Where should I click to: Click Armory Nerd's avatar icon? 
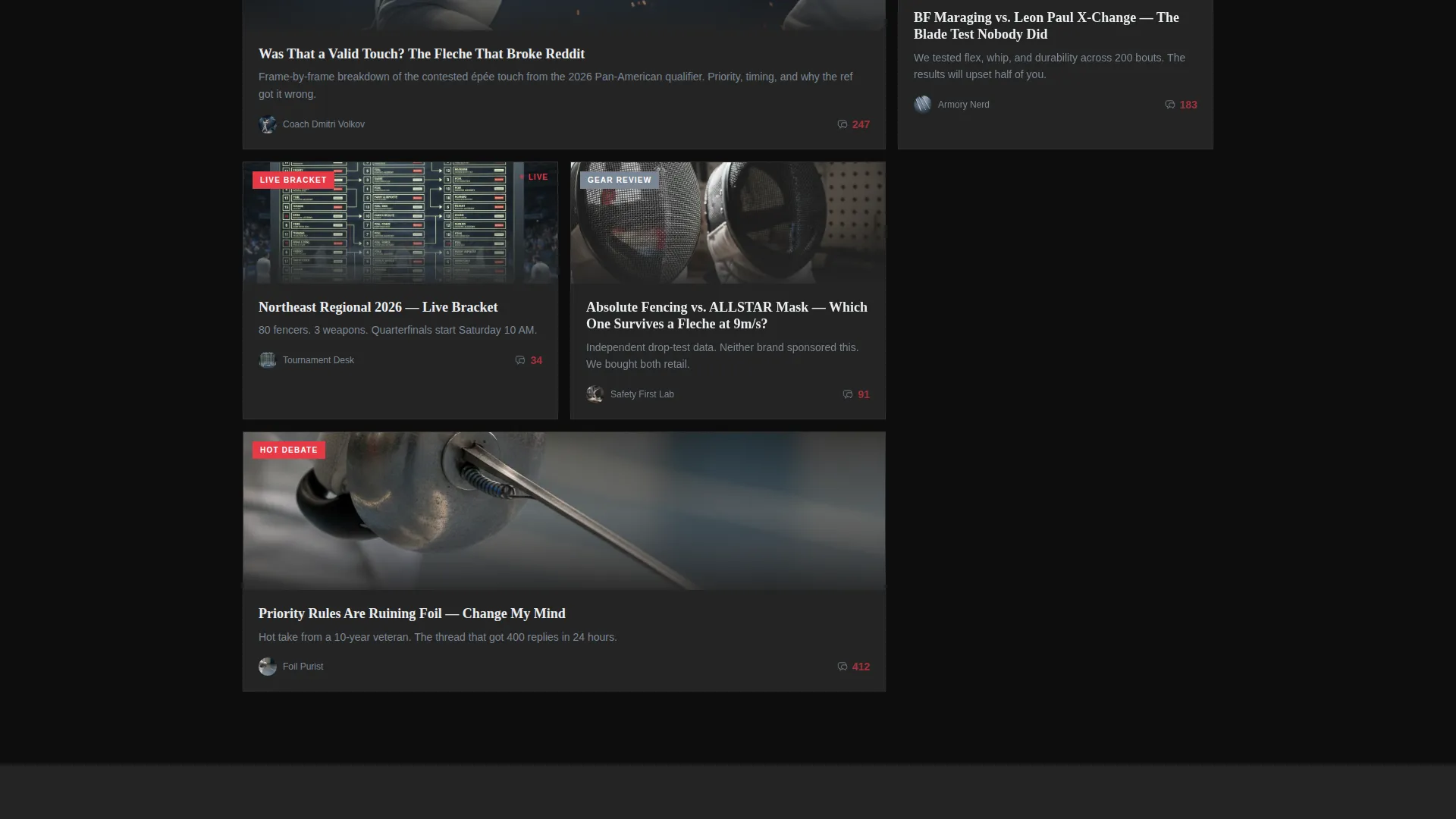(x=923, y=105)
